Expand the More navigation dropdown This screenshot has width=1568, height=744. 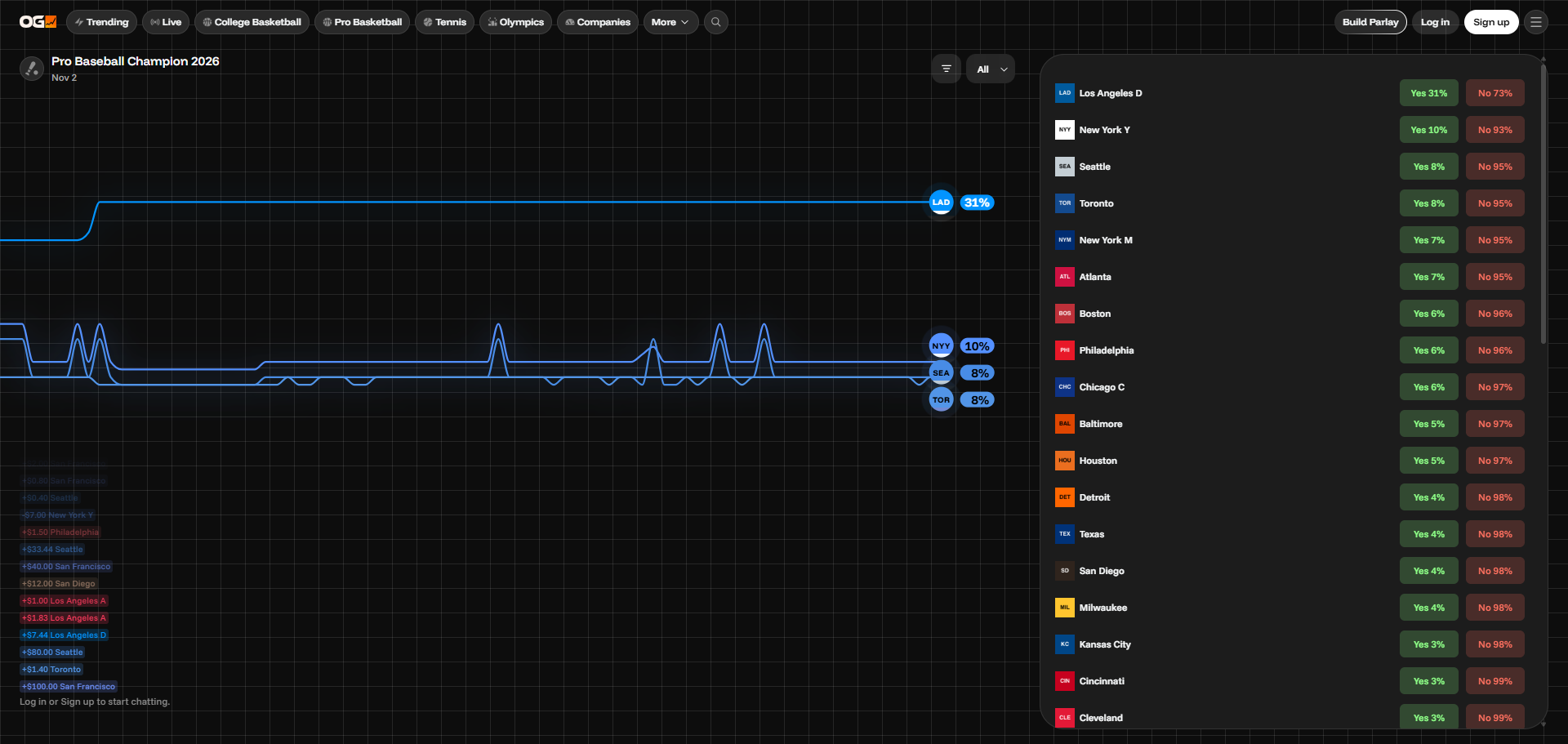pyautogui.click(x=670, y=22)
